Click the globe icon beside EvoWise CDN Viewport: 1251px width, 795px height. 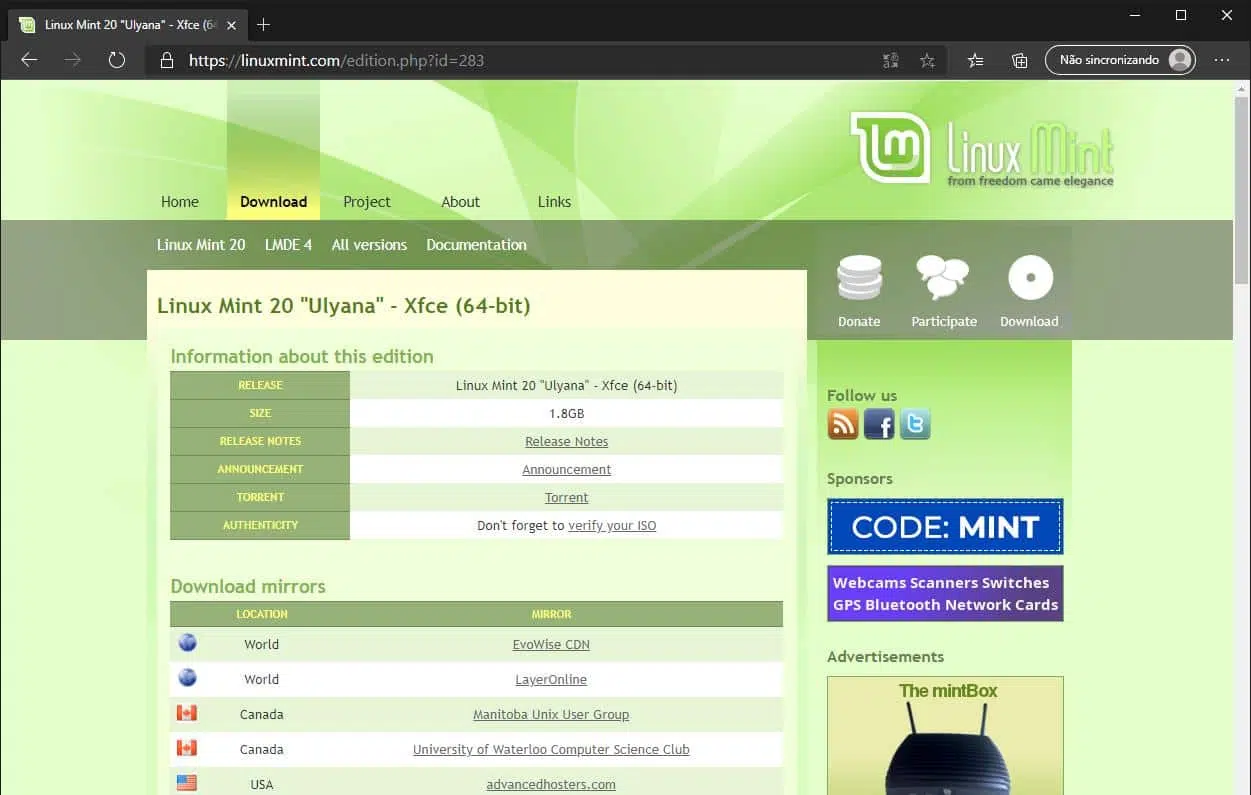[187, 643]
